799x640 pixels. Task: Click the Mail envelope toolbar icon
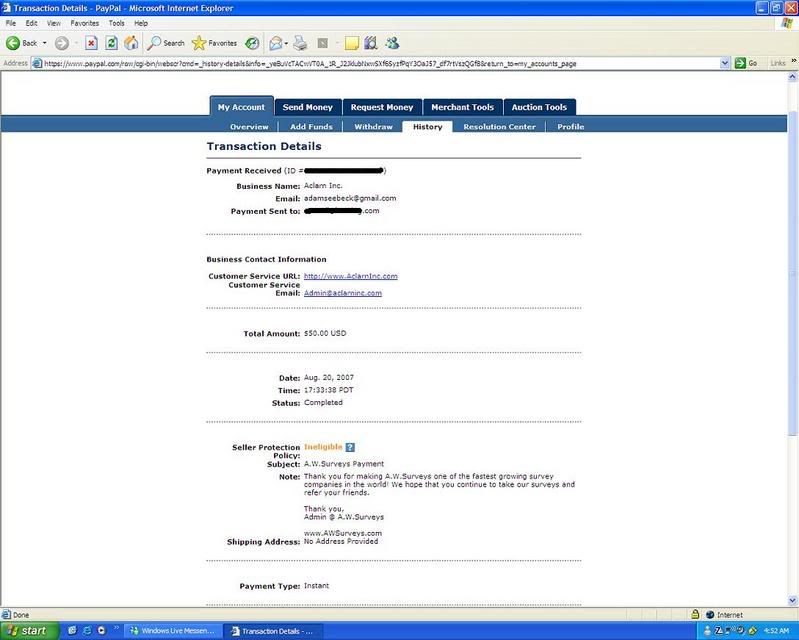[276, 43]
